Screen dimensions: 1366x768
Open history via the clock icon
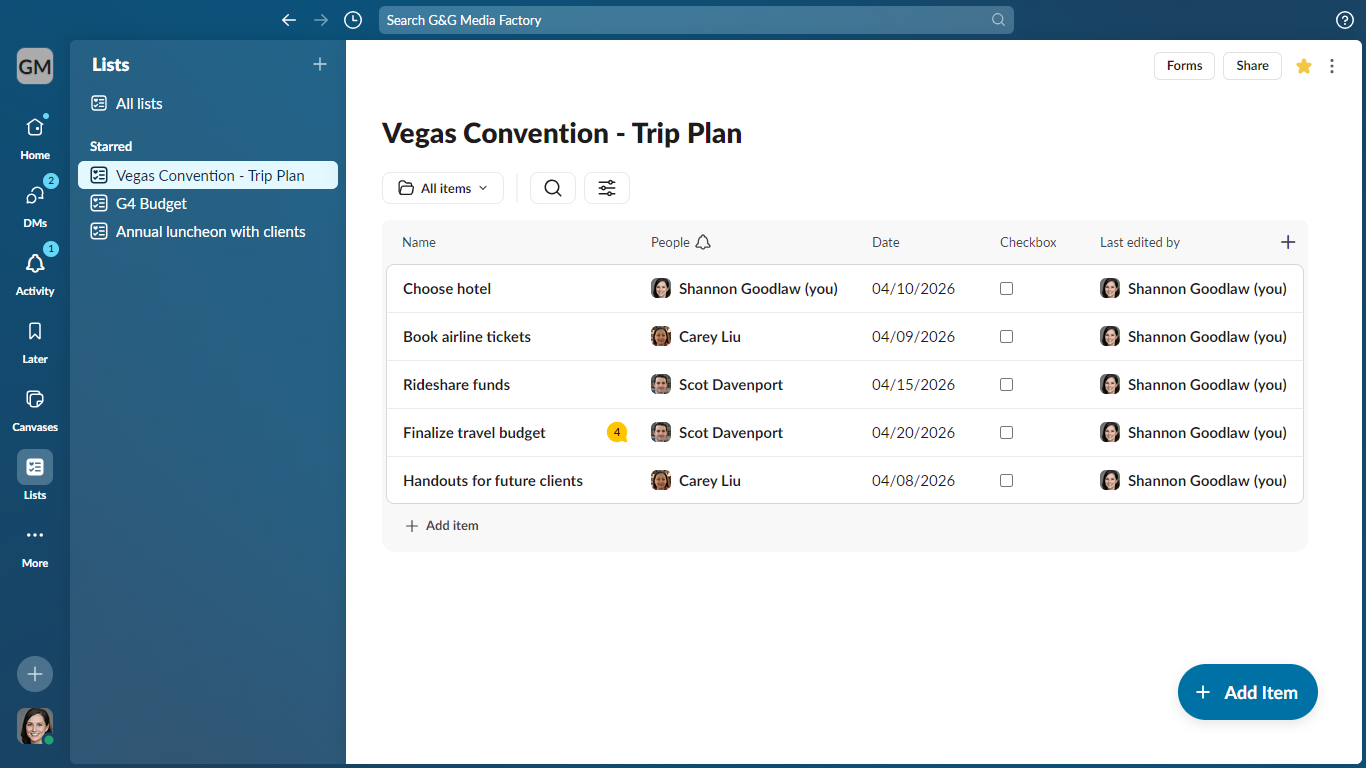point(353,19)
